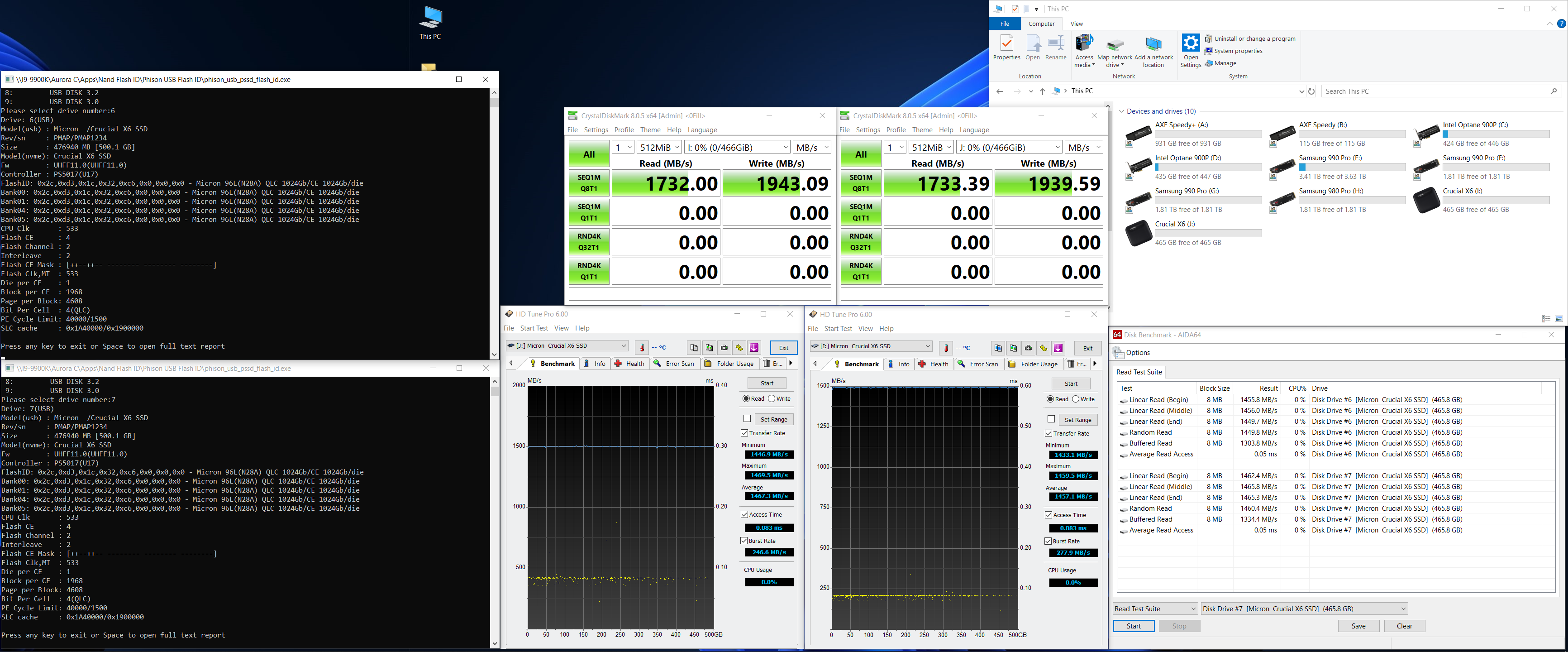Click Samsung 990 Pro (E:) capacity bar
The image size is (1568, 652).
click(1352, 167)
